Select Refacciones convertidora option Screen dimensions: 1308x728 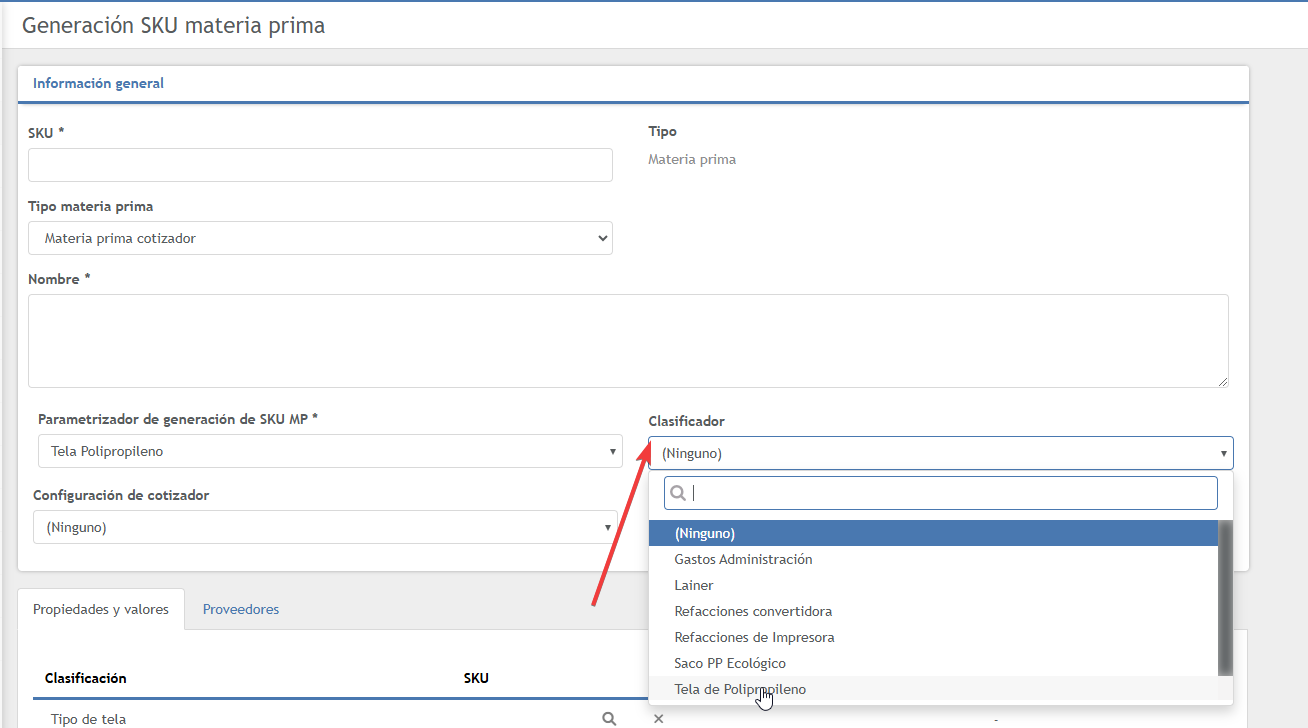[x=933, y=612]
